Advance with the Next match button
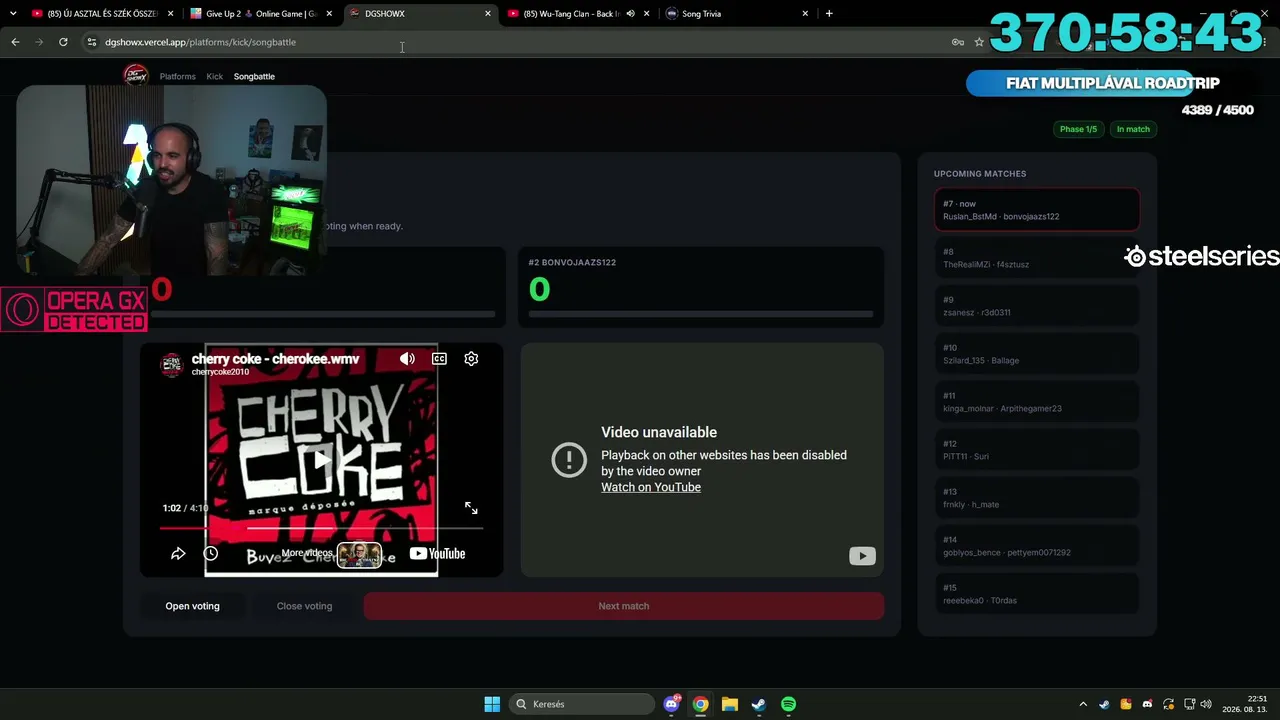The height and width of the screenshot is (720, 1280). tap(624, 606)
